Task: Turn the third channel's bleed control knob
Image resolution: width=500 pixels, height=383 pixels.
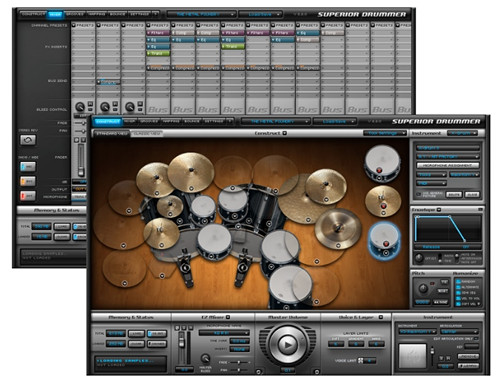Action: (129, 107)
